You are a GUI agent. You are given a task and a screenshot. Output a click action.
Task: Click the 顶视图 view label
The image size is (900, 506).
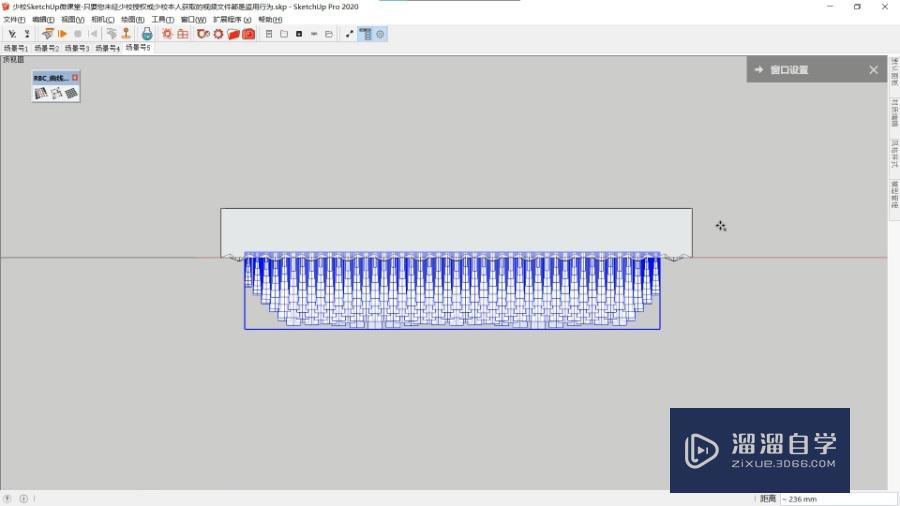point(14,60)
